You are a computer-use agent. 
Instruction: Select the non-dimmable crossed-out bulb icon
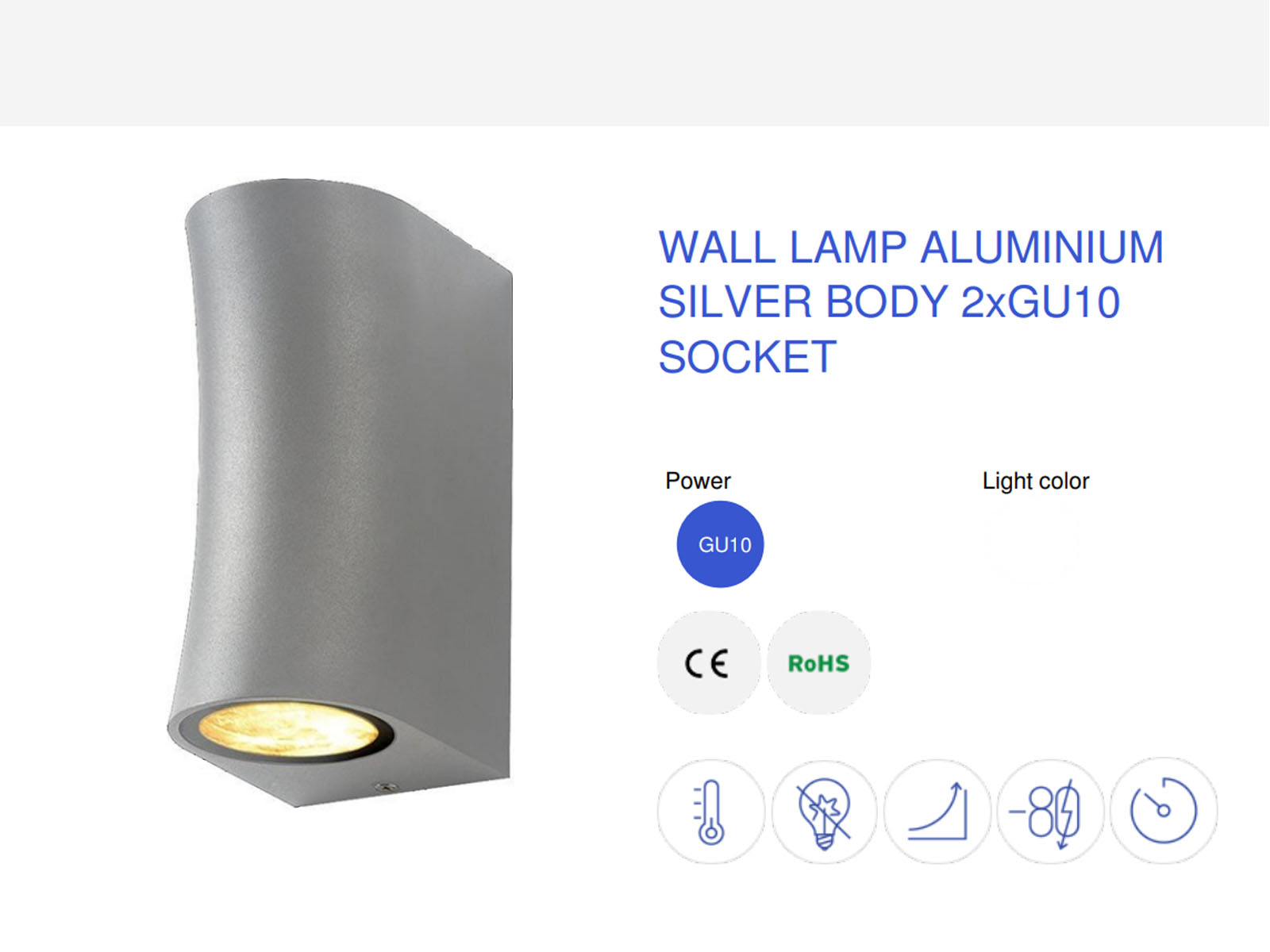[x=824, y=811]
